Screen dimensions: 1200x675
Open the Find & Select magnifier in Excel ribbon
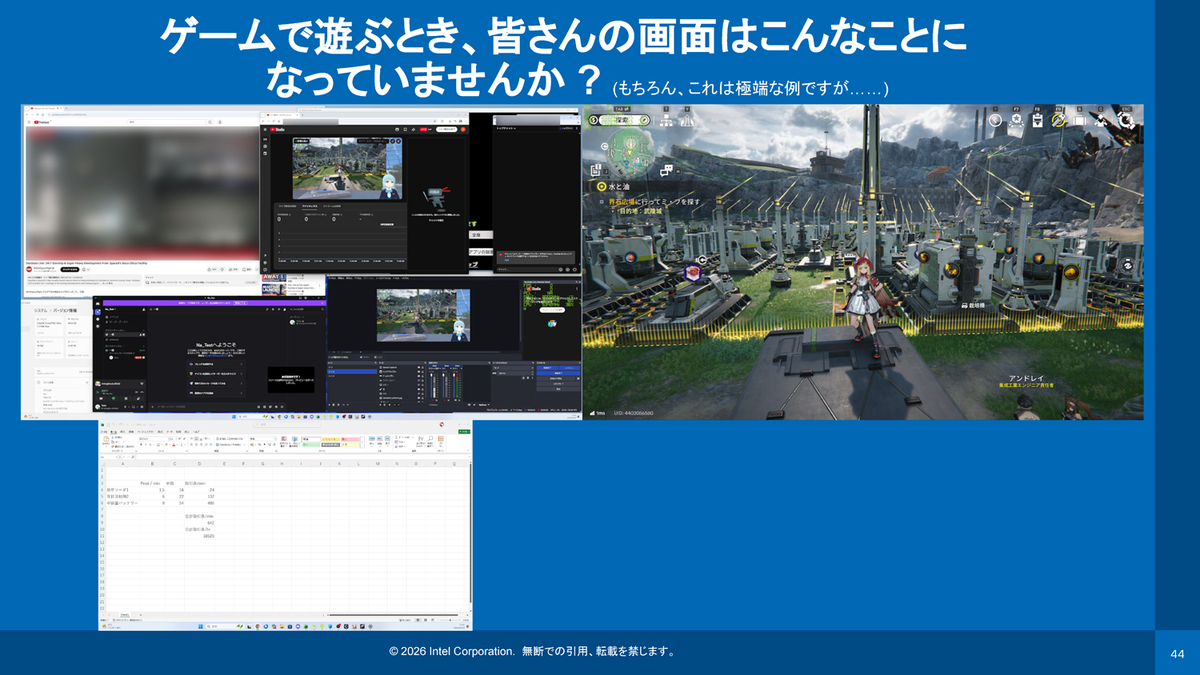430,440
